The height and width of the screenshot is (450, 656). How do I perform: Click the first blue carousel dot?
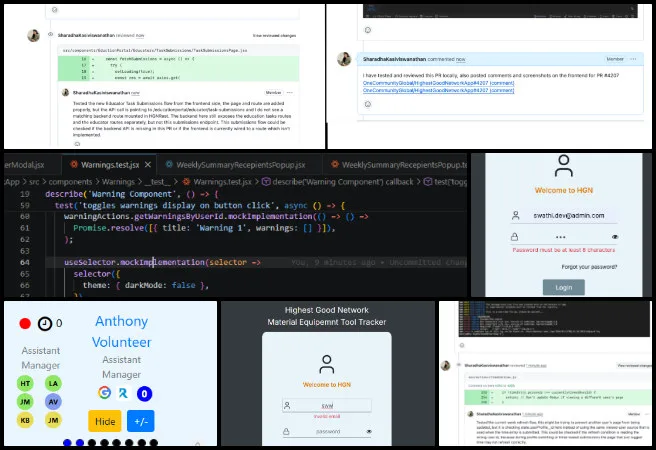pos(67,442)
